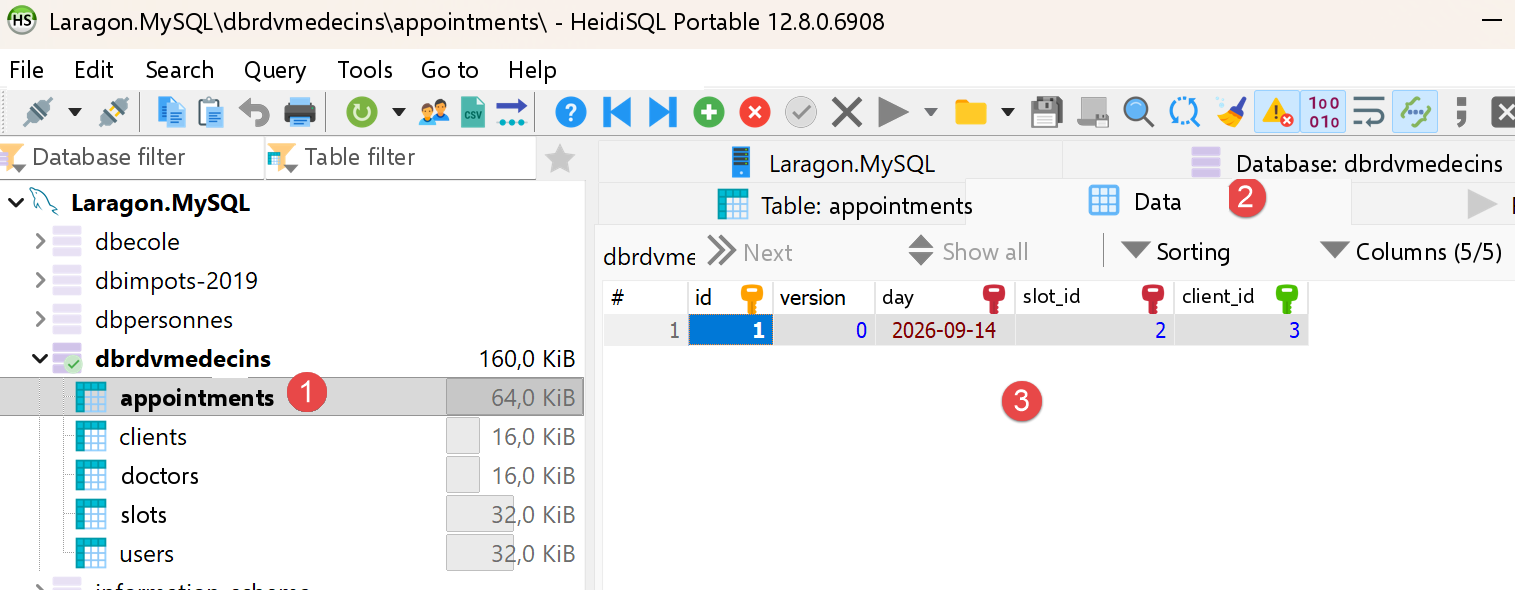Click the yellow folder load file icon
Image resolution: width=1515 pixels, height=590 pixels.
coord(970,112)
